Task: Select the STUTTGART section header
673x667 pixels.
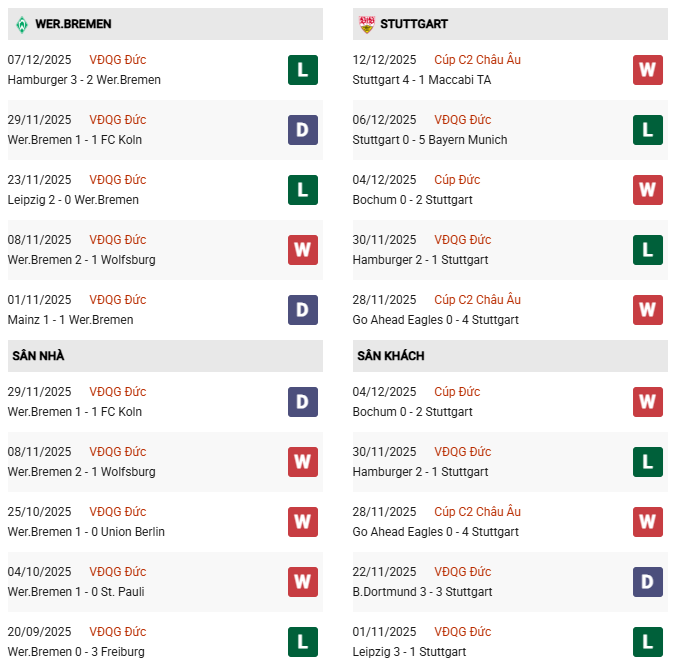Action: 414,23
